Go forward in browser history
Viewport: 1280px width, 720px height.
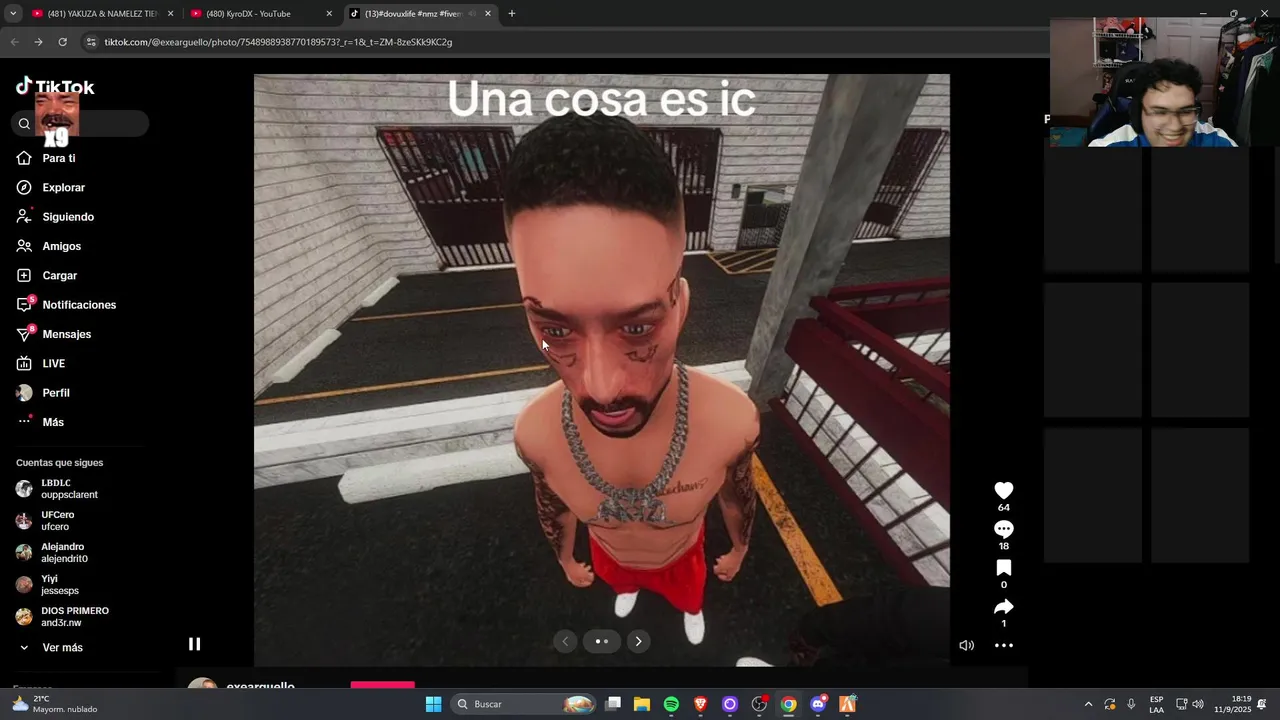38,42
